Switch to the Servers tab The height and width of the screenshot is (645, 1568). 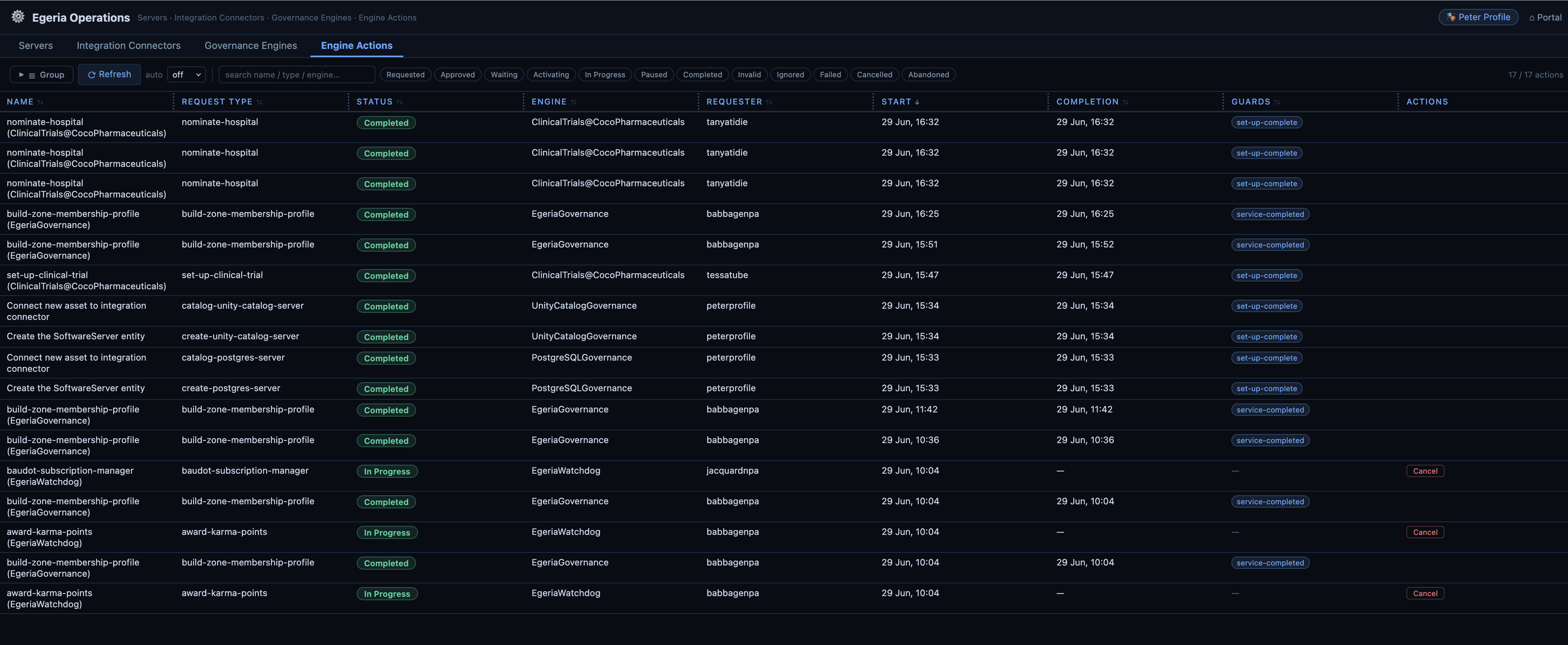click(36, 46)
